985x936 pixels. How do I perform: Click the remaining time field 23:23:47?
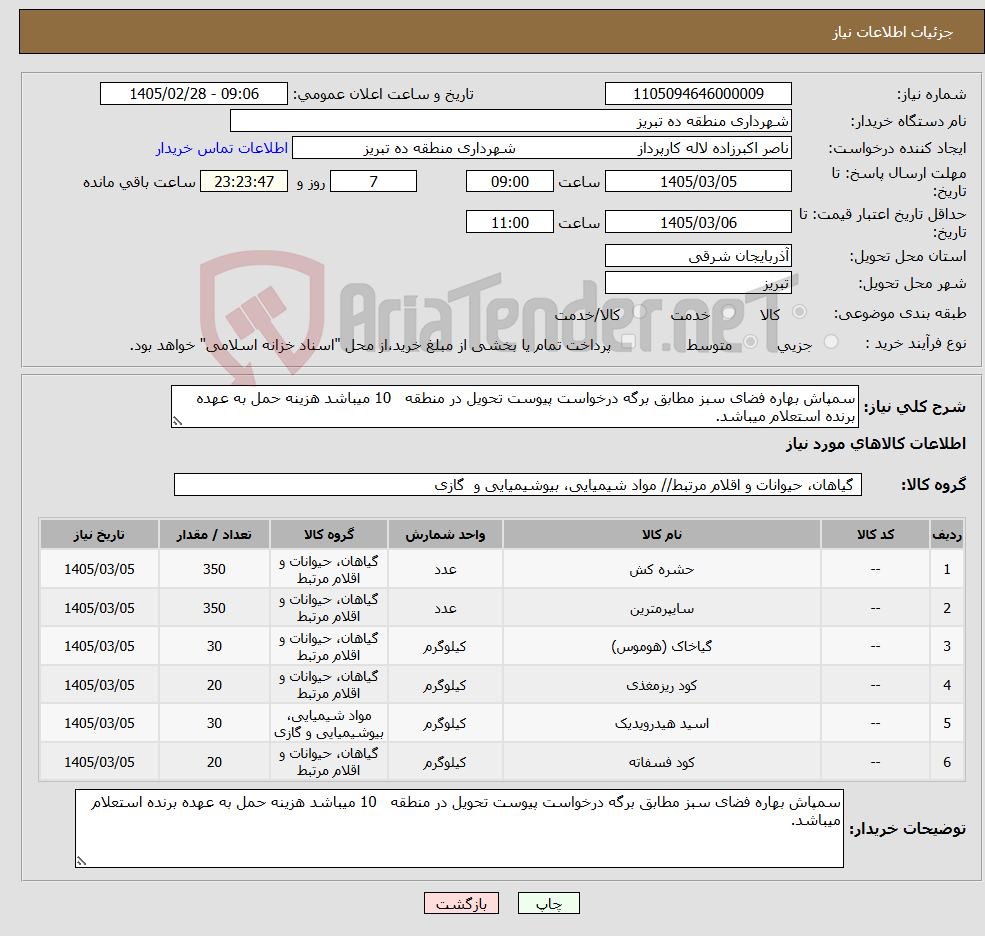click(x=244, y=182)
